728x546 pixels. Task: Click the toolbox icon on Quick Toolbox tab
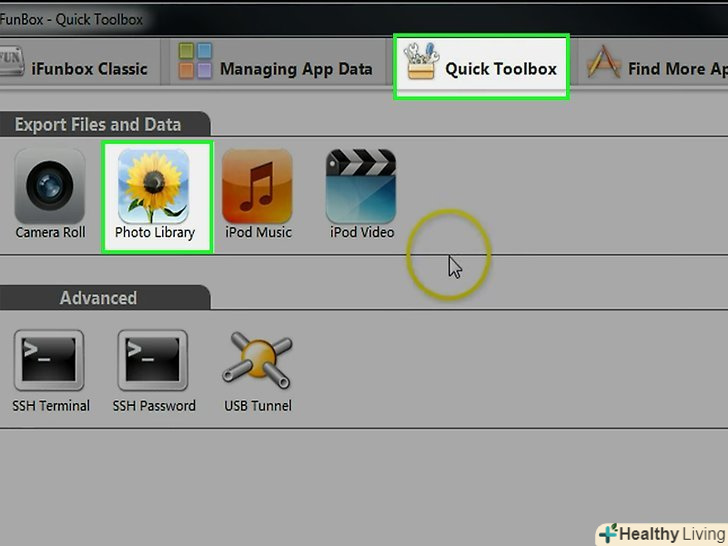pos(421,61)
